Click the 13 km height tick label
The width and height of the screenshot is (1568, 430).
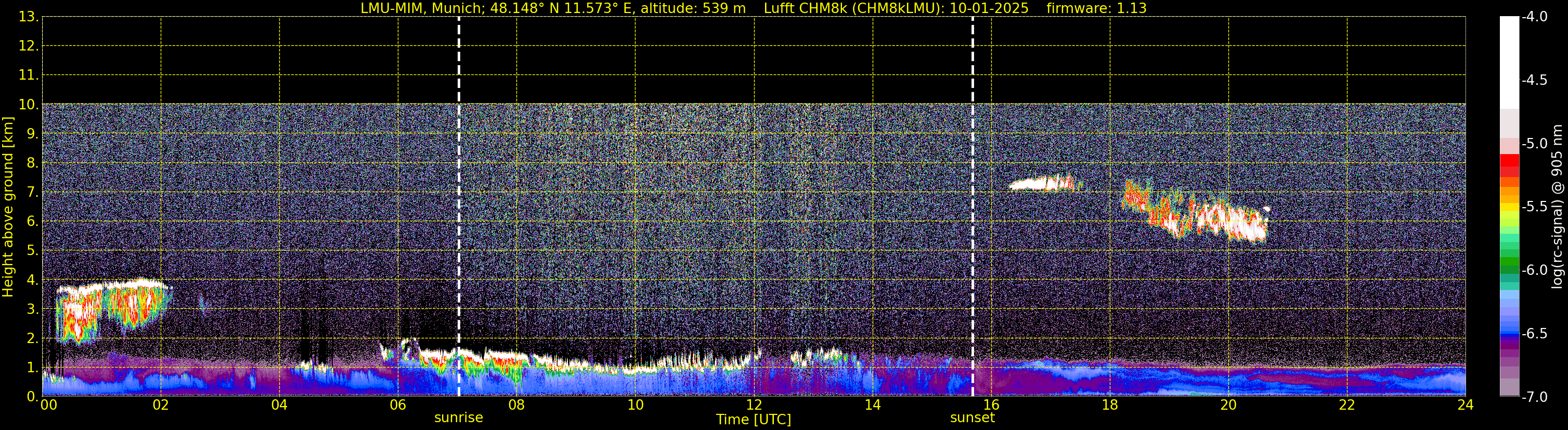29,17
